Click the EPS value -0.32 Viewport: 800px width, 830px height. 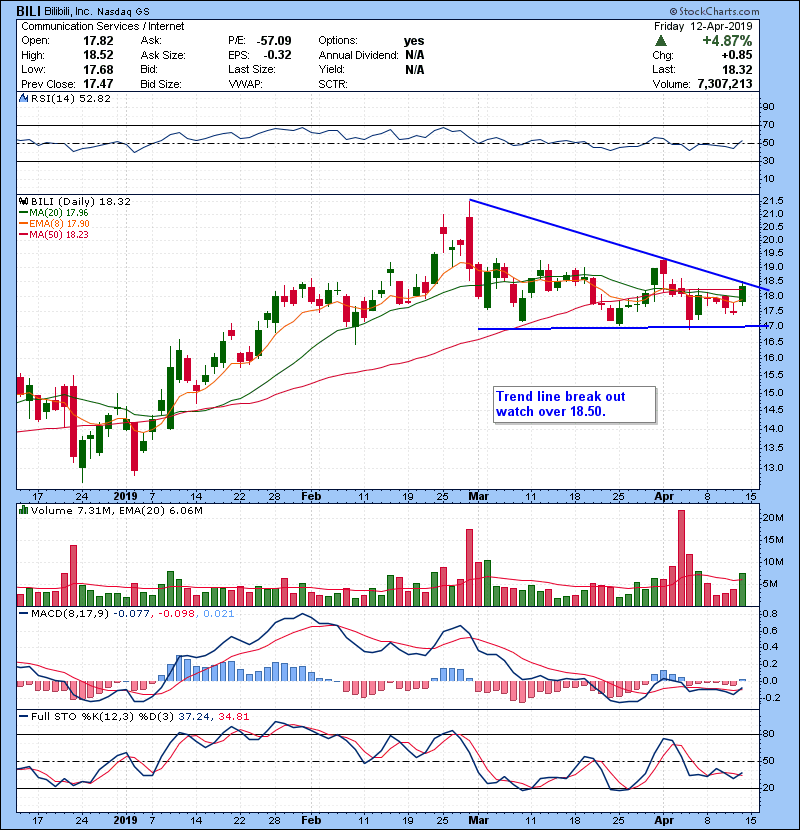click(x=277, y=55)
